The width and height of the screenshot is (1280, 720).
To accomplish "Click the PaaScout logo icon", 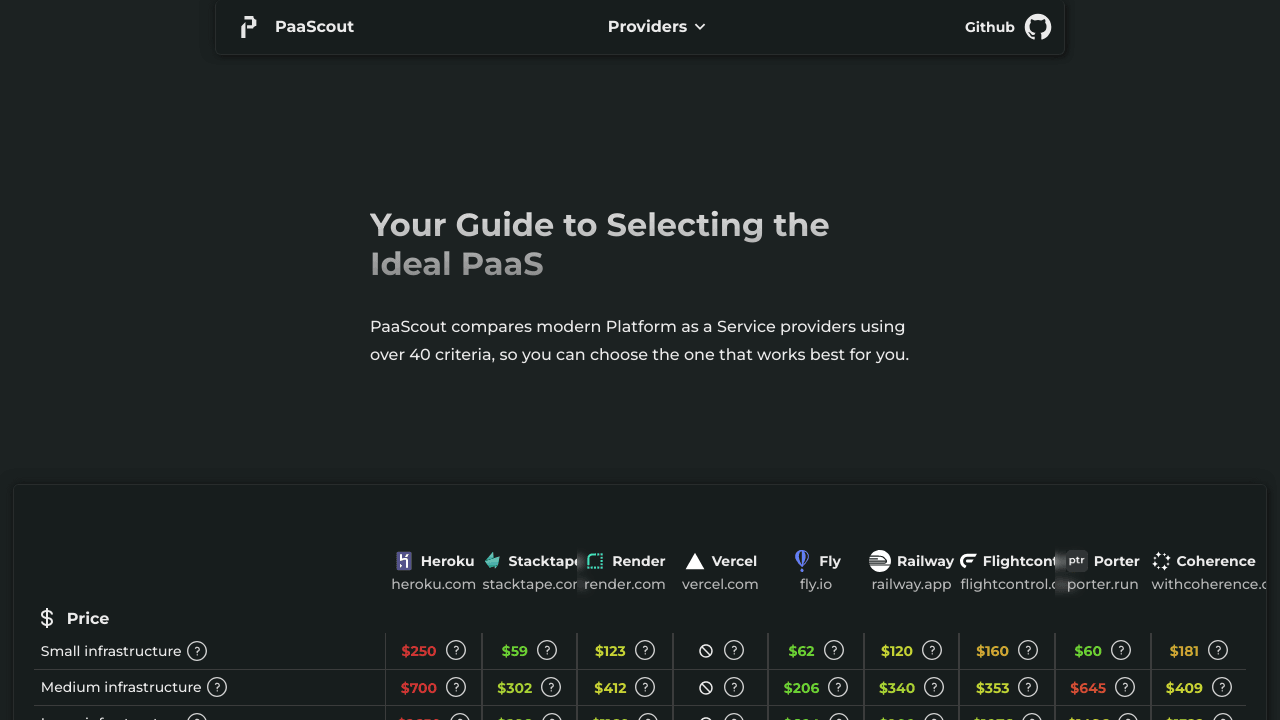I will (248, 27).
